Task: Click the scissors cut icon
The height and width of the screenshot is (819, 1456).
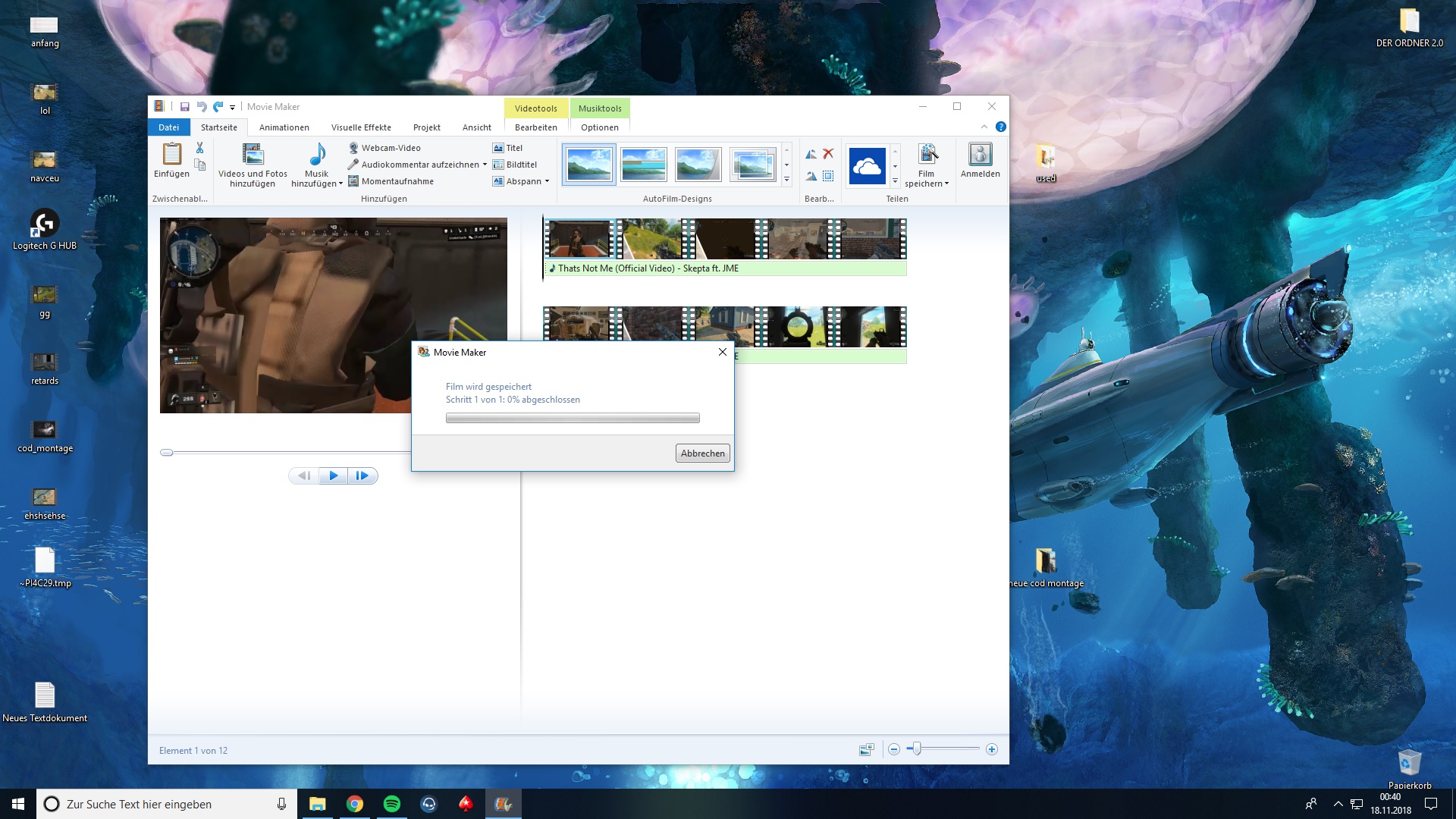Action: [x=199, y=148]
